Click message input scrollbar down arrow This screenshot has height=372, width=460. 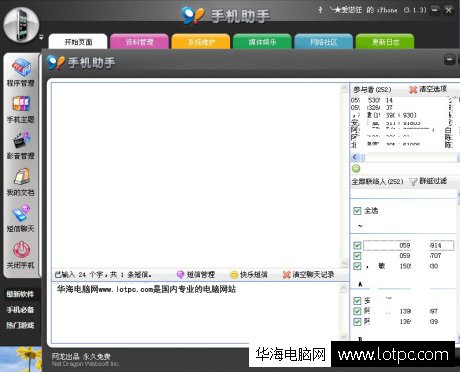coord(344,336)
